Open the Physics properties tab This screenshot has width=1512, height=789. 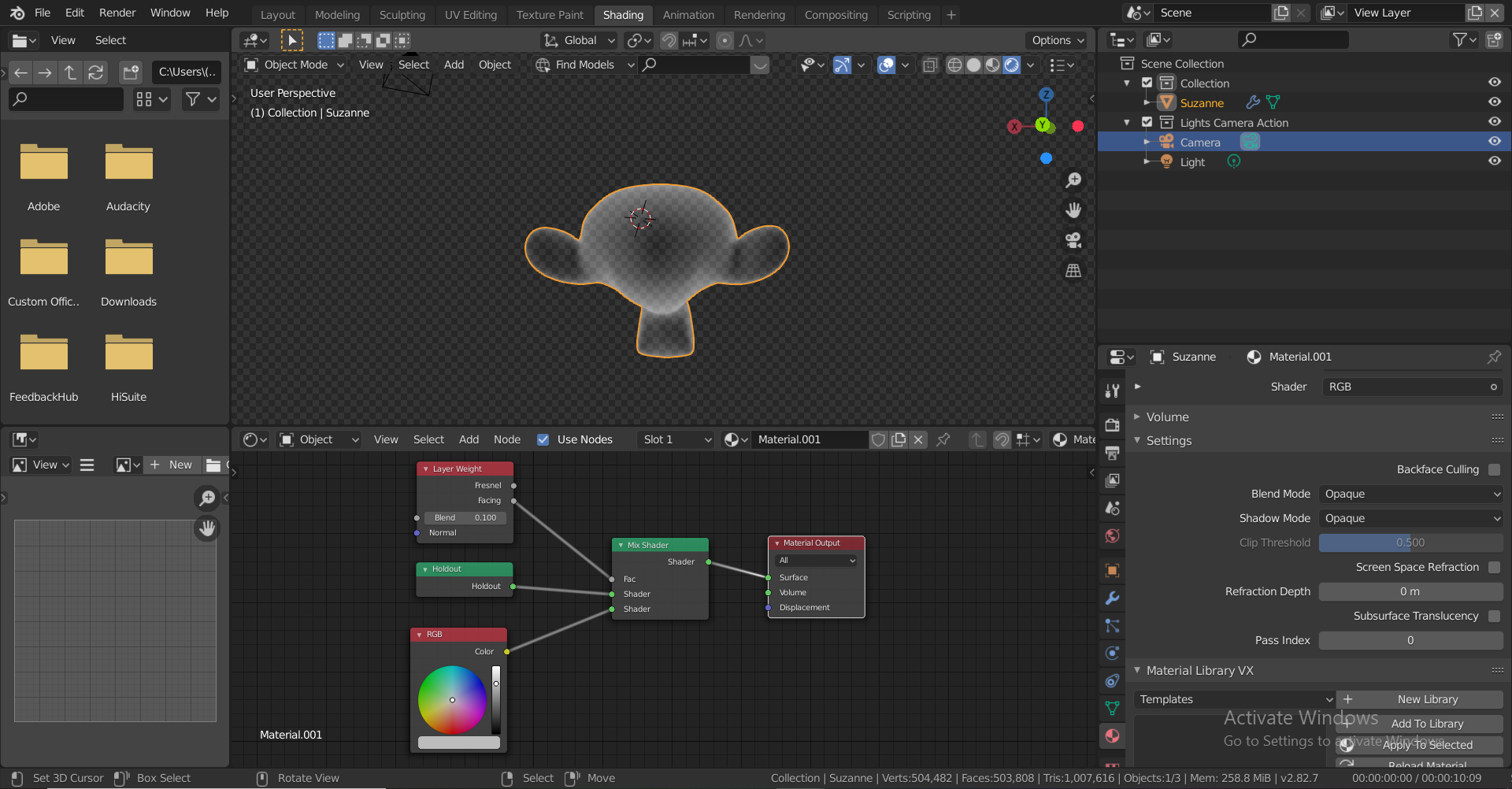1112,653
